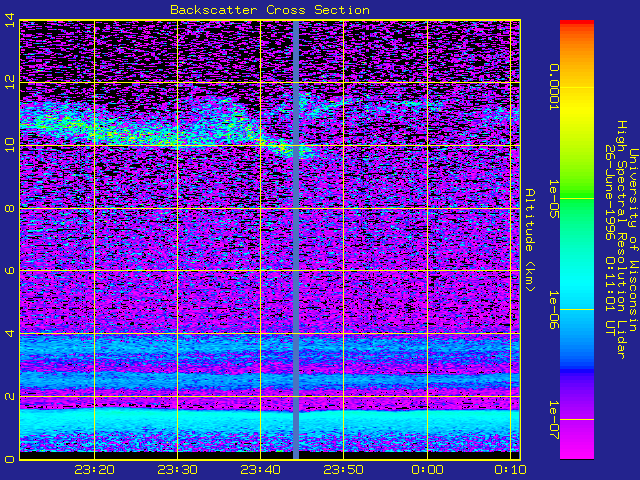
Task: Click the 23:40 time axis label
Action: (260, 470)
